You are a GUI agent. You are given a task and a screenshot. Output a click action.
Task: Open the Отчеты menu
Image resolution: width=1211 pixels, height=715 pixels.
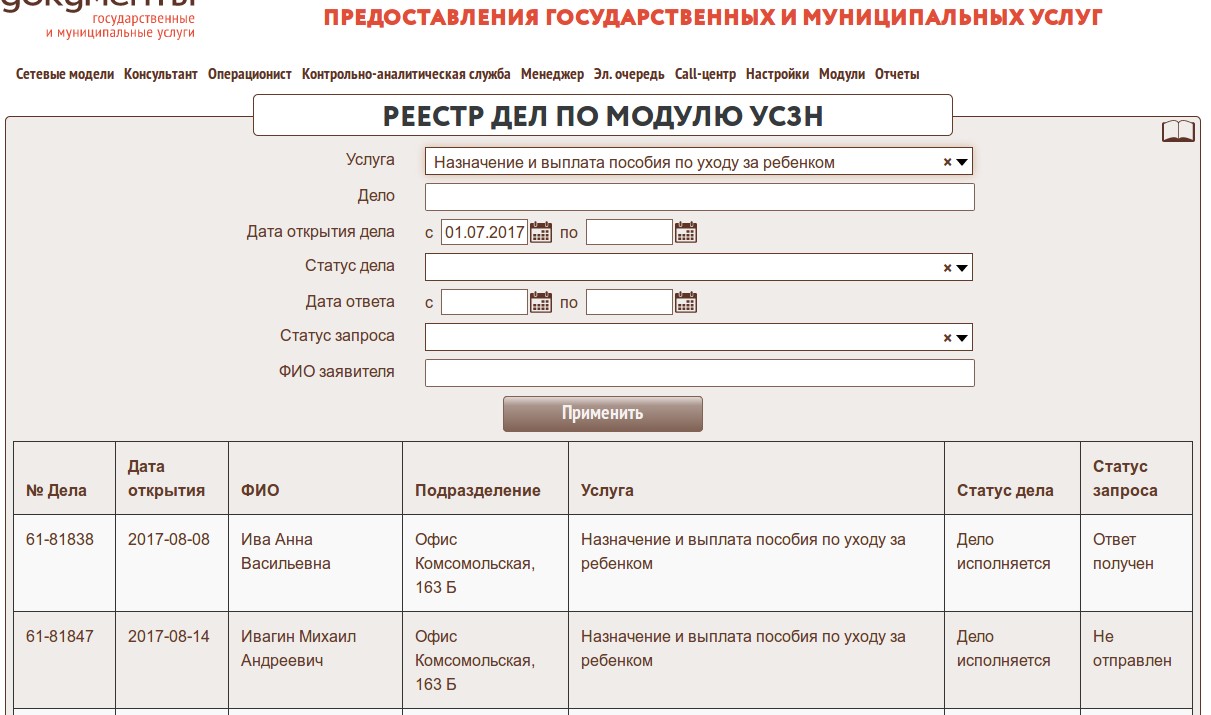click(x=897, y=74)
